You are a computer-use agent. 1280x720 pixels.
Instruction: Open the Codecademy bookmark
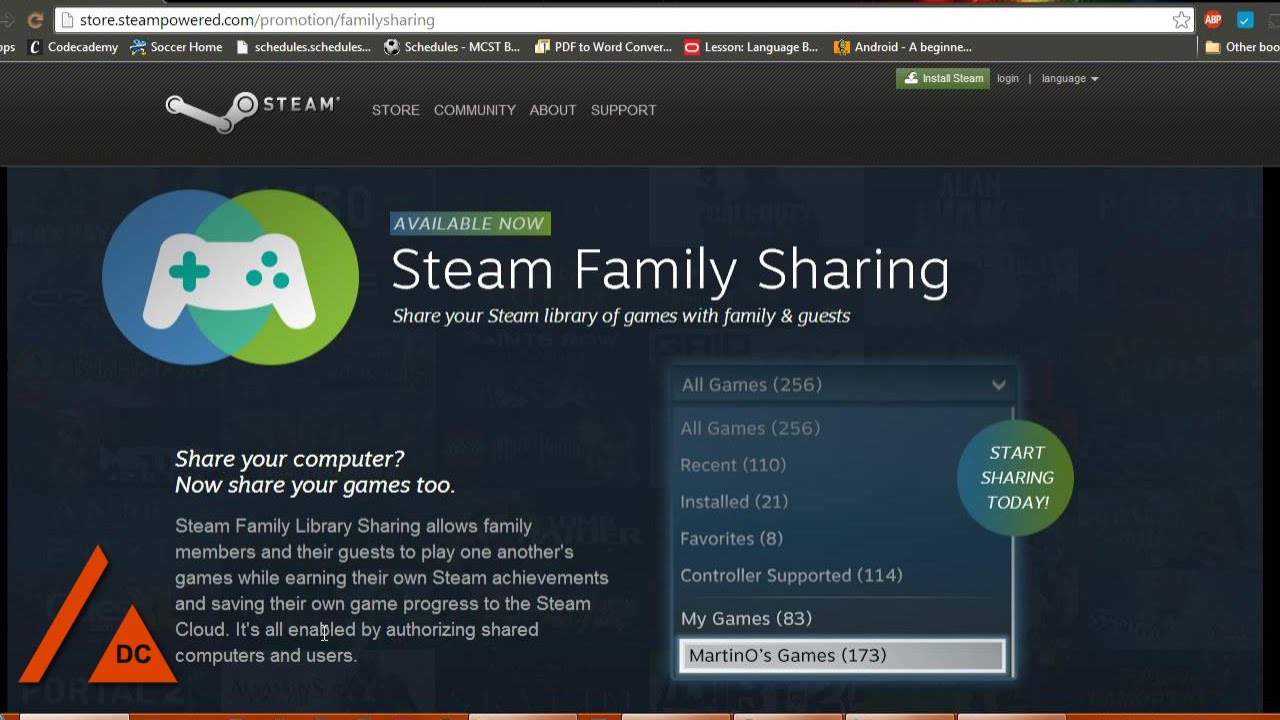74,47
